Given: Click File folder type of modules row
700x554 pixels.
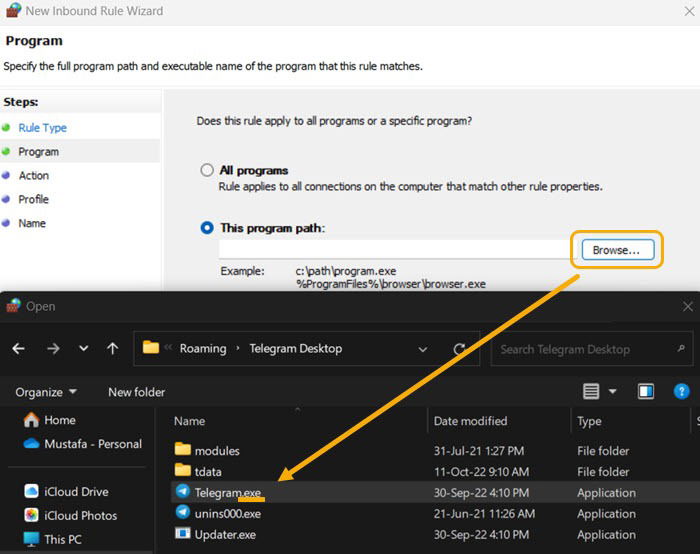Looking at the screenshot, I should [603, 451].
